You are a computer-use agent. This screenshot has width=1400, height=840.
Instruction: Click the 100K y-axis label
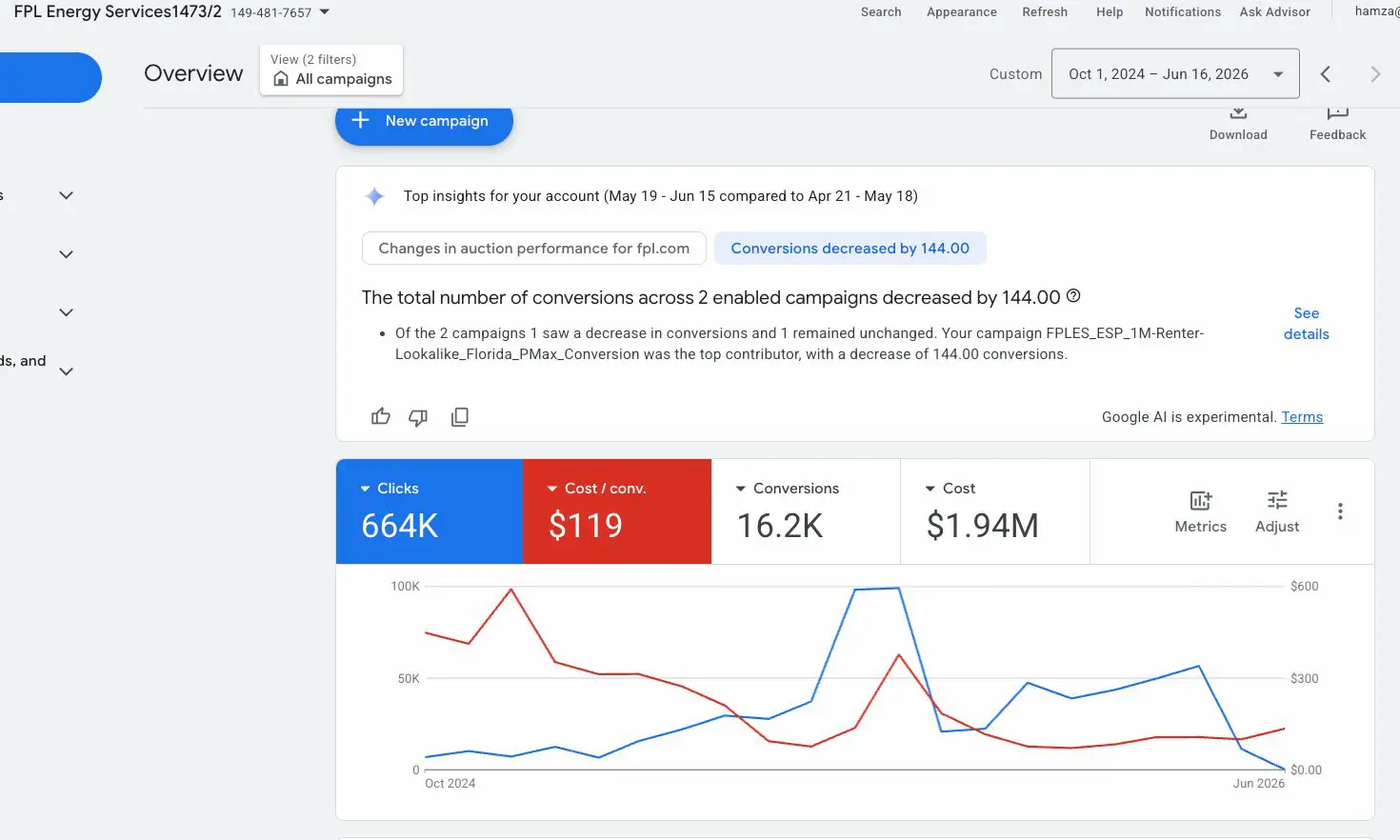pos(405,587)
